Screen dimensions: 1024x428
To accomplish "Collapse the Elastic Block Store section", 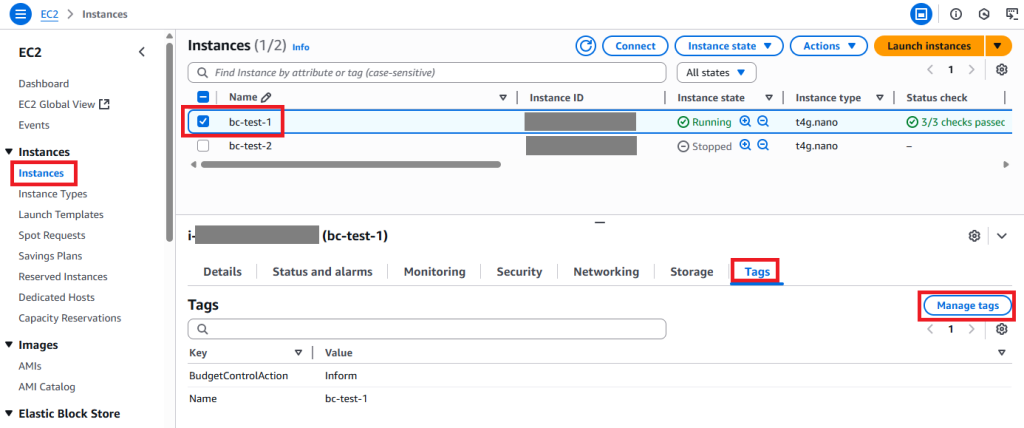I will [x=8, y=414].
